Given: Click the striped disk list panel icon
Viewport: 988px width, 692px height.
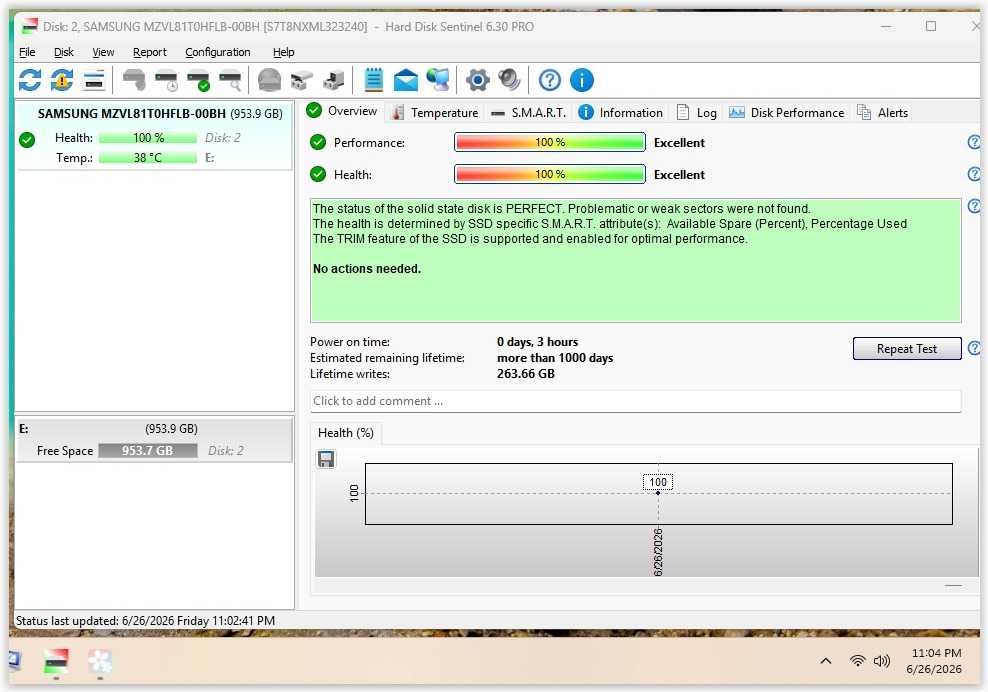Looking at the screenshot, I should coord(94,80).
